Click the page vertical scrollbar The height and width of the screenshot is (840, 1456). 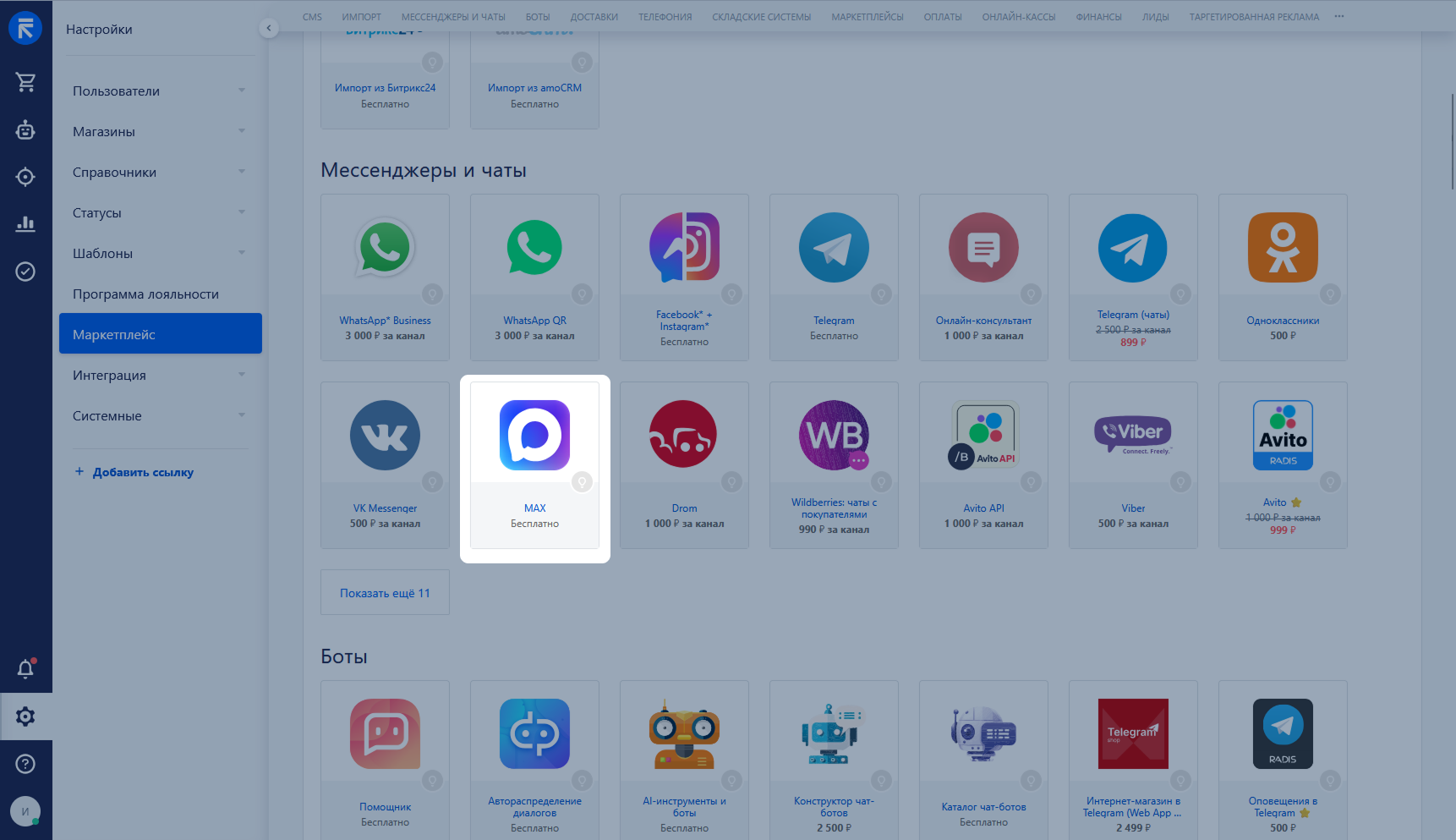[x=1452, y=144]
